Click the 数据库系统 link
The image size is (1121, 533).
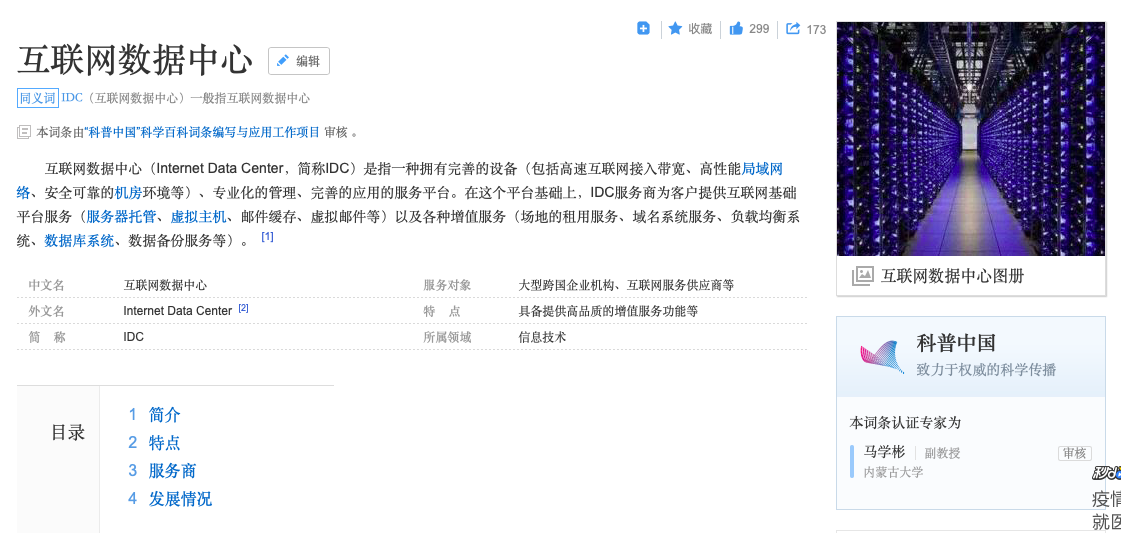point(79,241)
